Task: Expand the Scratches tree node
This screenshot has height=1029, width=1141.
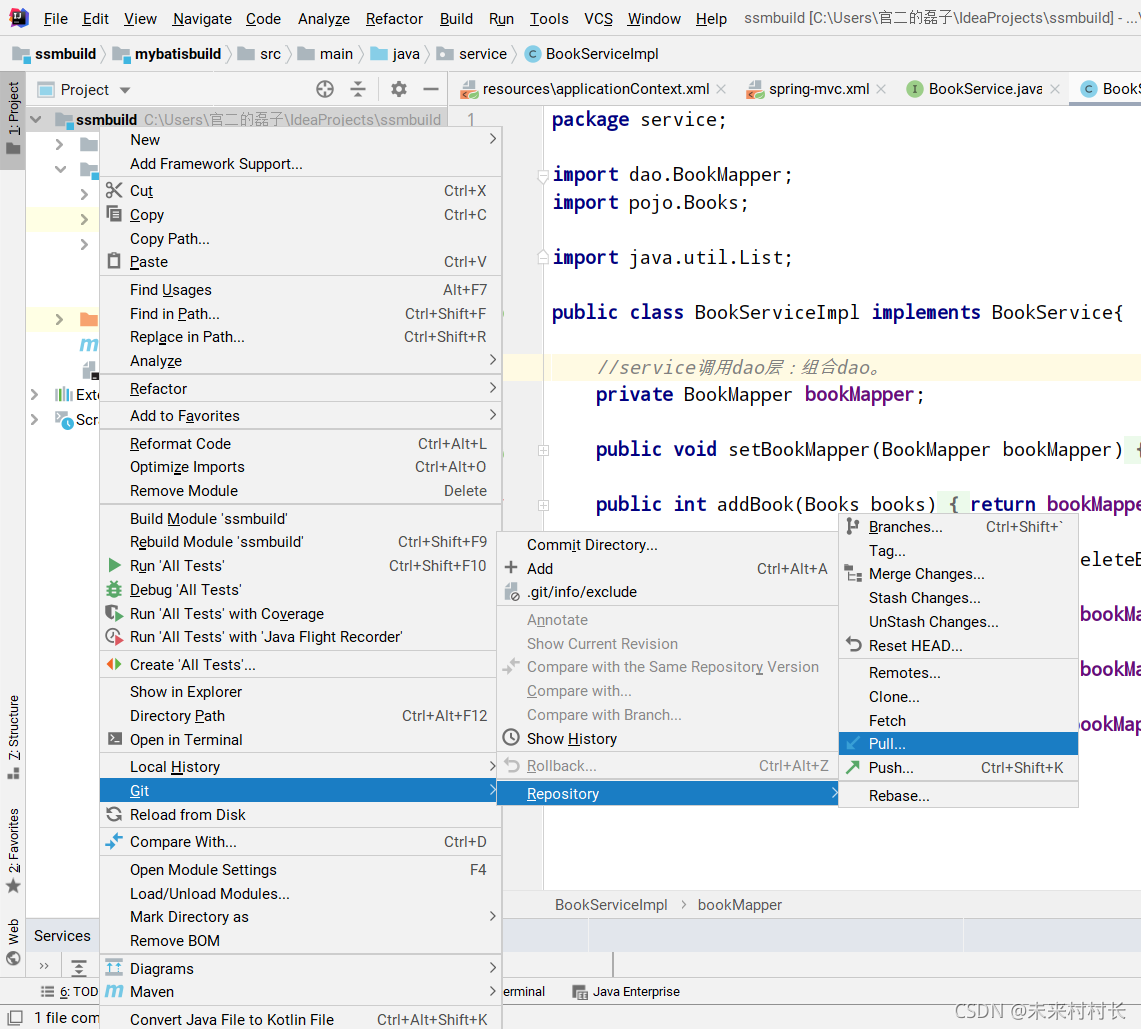Action: point(34,419)
